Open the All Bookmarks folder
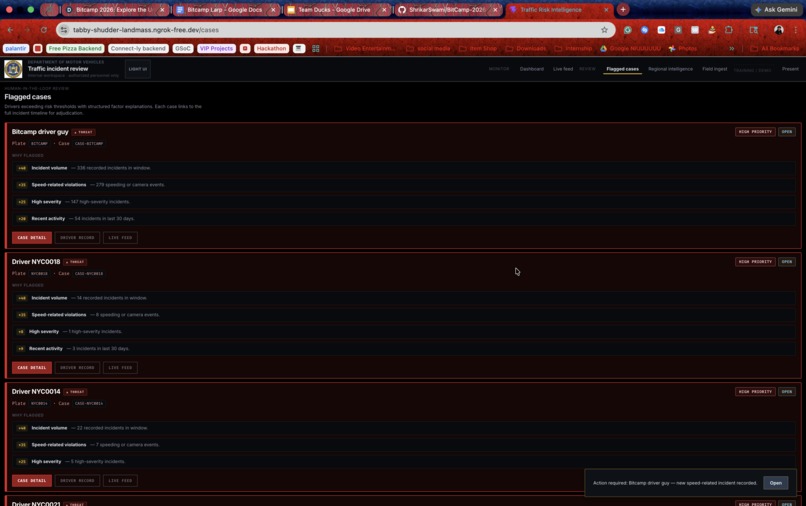The image size is (806, 506). 775,48
